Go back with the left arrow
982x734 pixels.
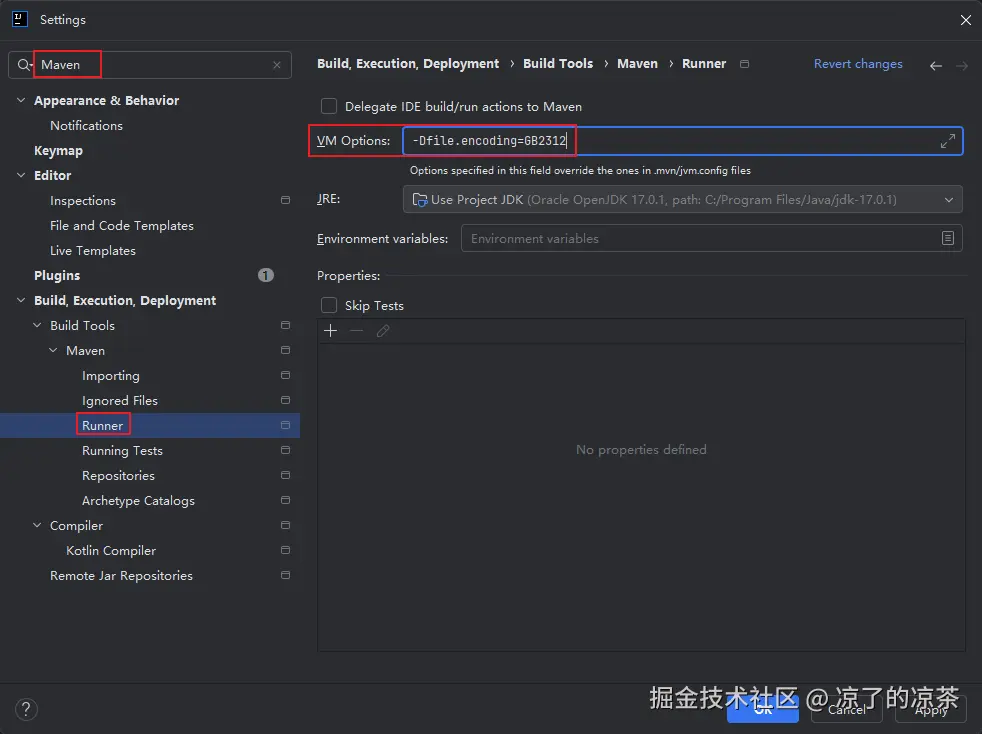point(936,66)
